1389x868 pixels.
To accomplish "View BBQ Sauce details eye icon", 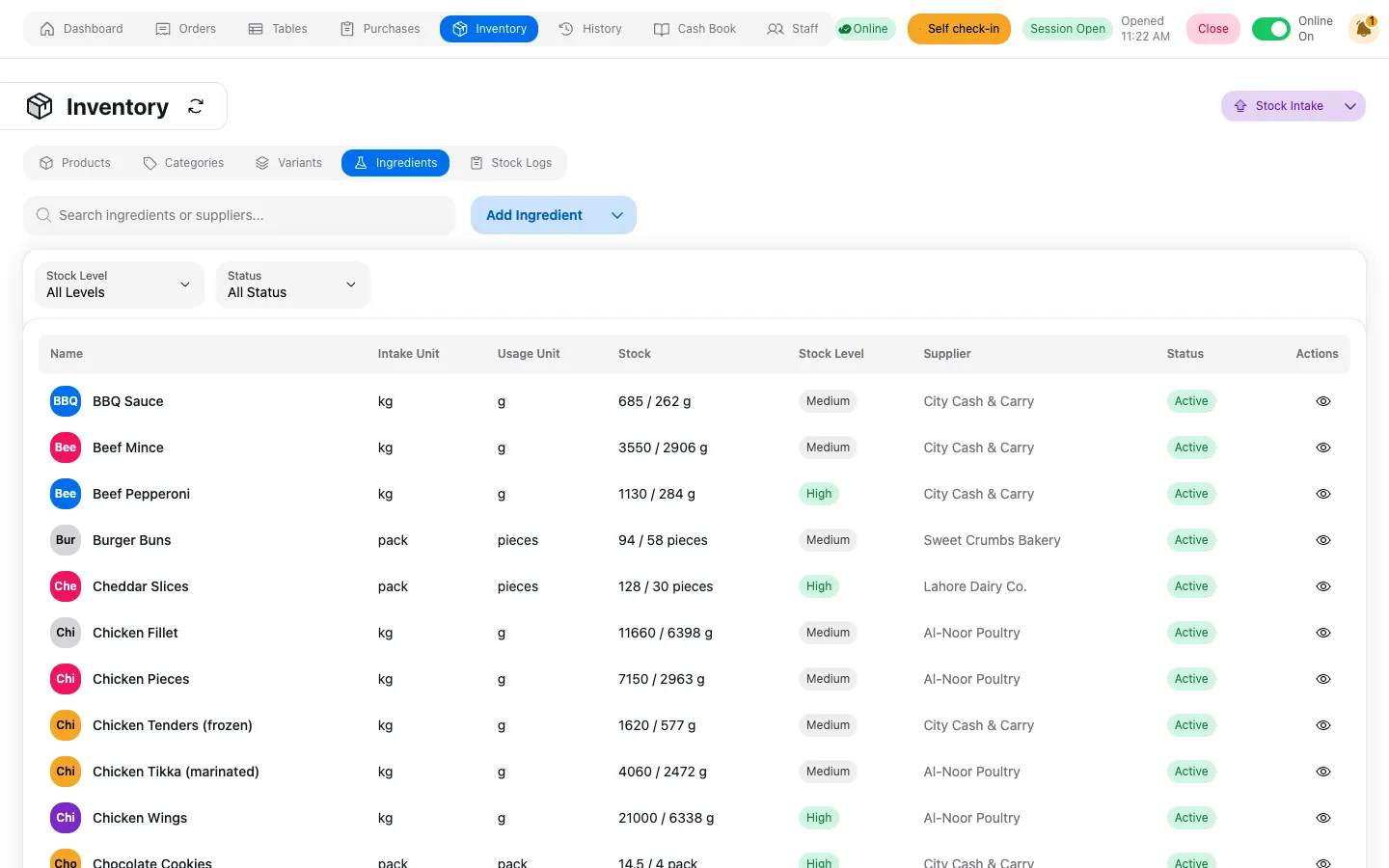I will click(1323, 401).
